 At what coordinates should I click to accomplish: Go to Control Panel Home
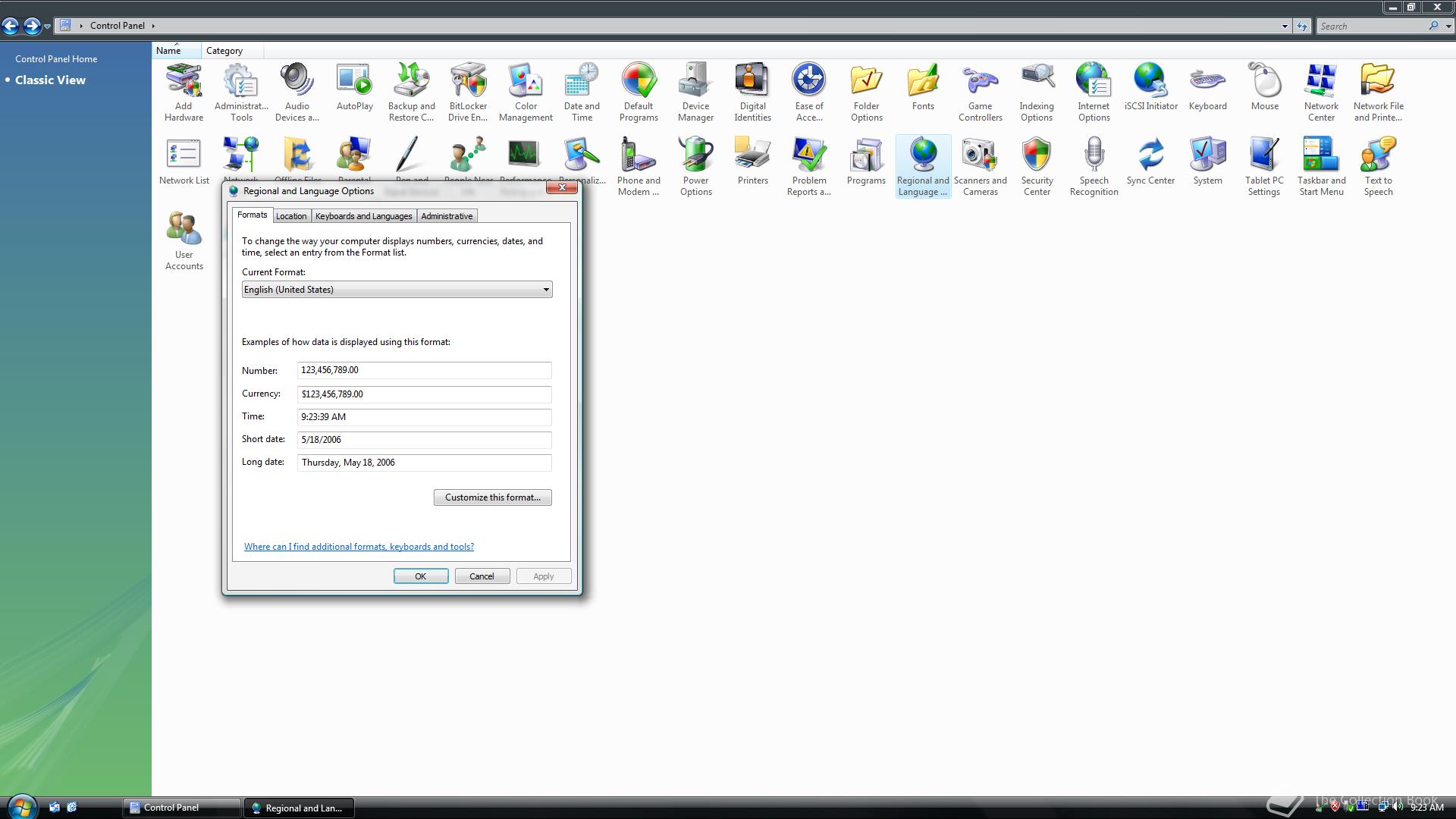56,58
